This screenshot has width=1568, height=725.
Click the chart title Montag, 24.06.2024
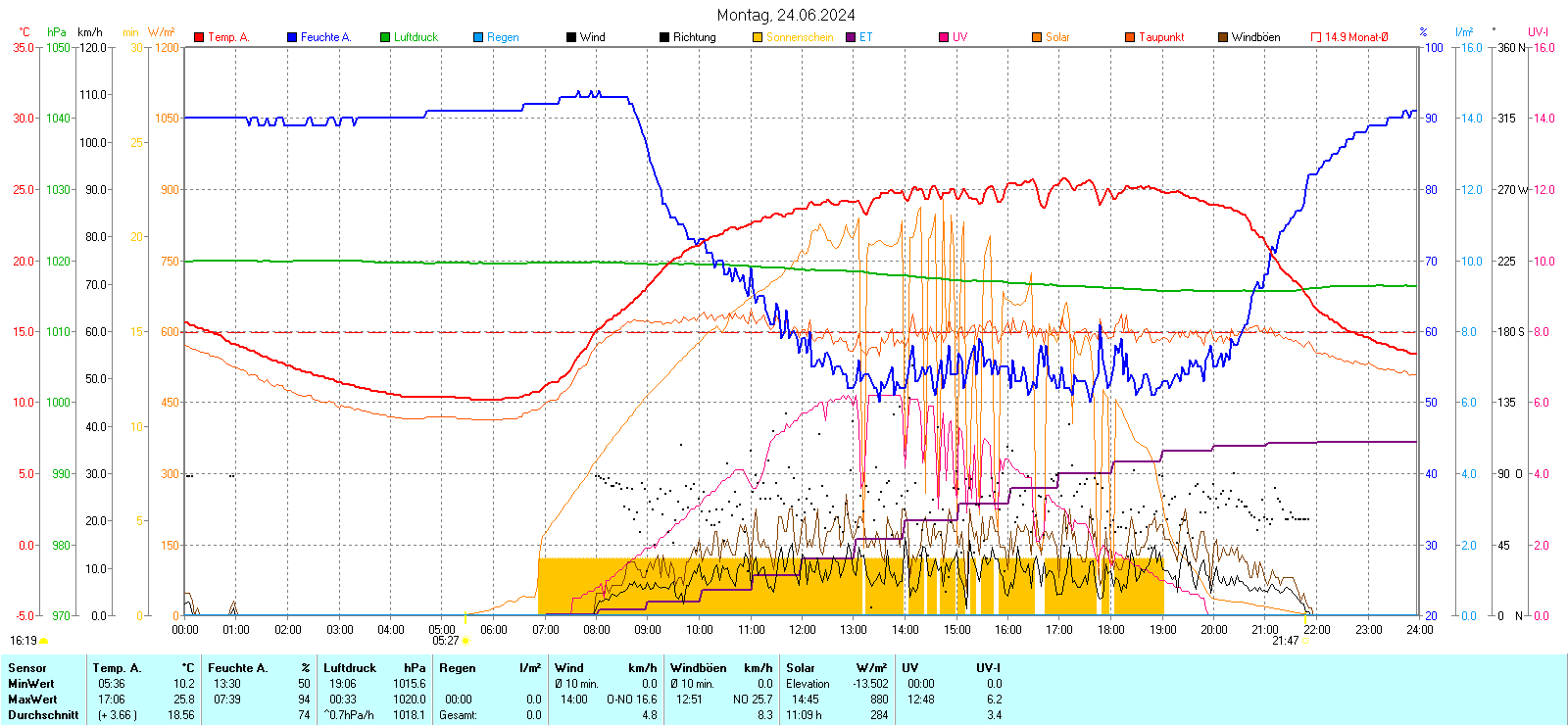click(785, 15)
